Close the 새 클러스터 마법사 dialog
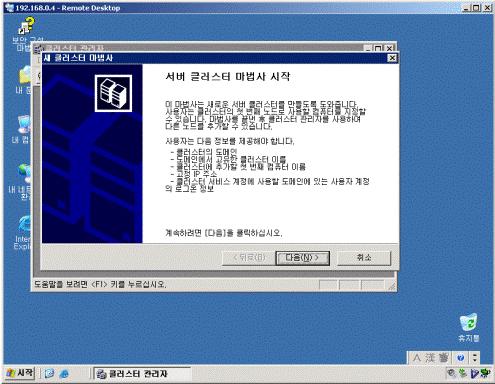495x384 pixels. tap(392, 58)
